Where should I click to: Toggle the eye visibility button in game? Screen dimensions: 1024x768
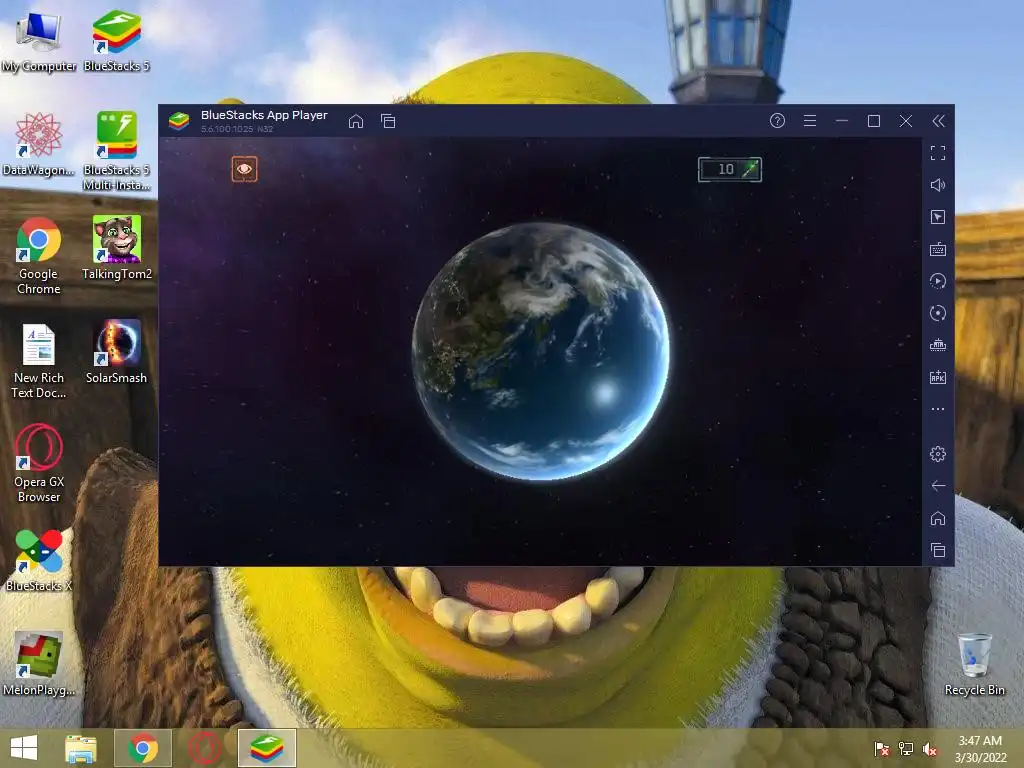click(x=244, y=169)
